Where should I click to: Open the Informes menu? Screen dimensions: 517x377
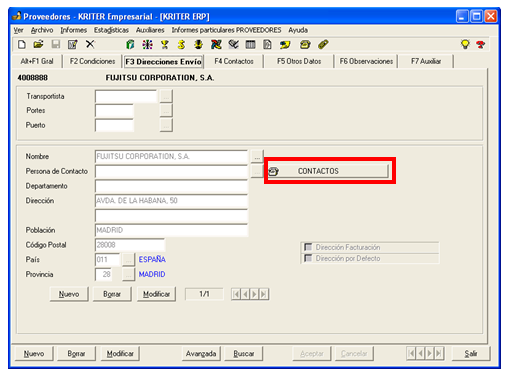73,30
